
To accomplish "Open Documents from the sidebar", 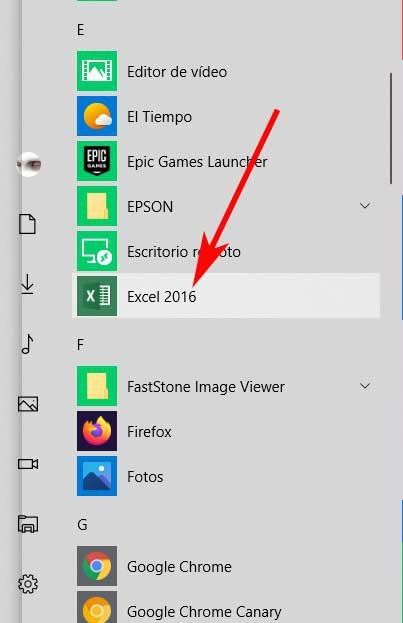I will pyautogui.click(x=27, y=224).
